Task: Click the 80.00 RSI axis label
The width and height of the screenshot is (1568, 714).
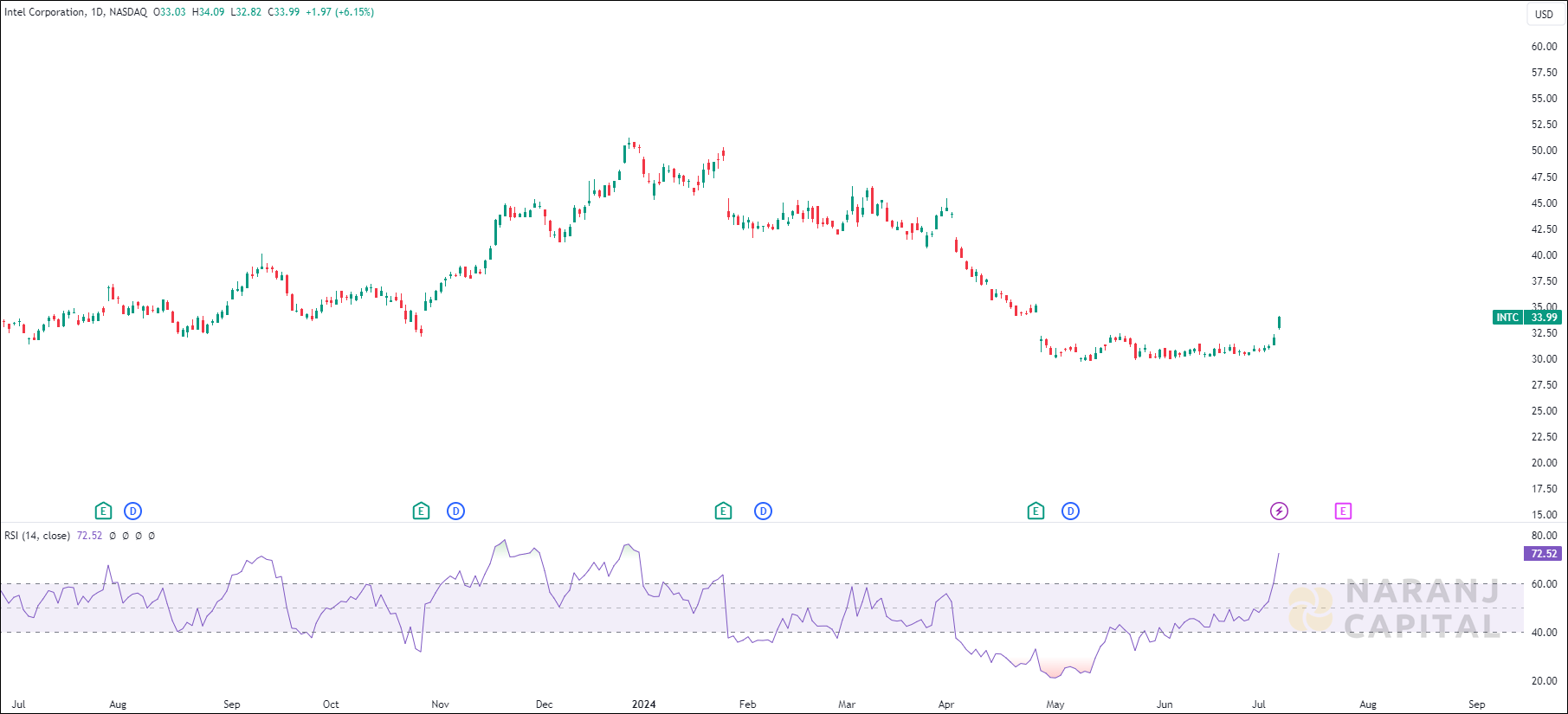Action: tap(1544, 536)
